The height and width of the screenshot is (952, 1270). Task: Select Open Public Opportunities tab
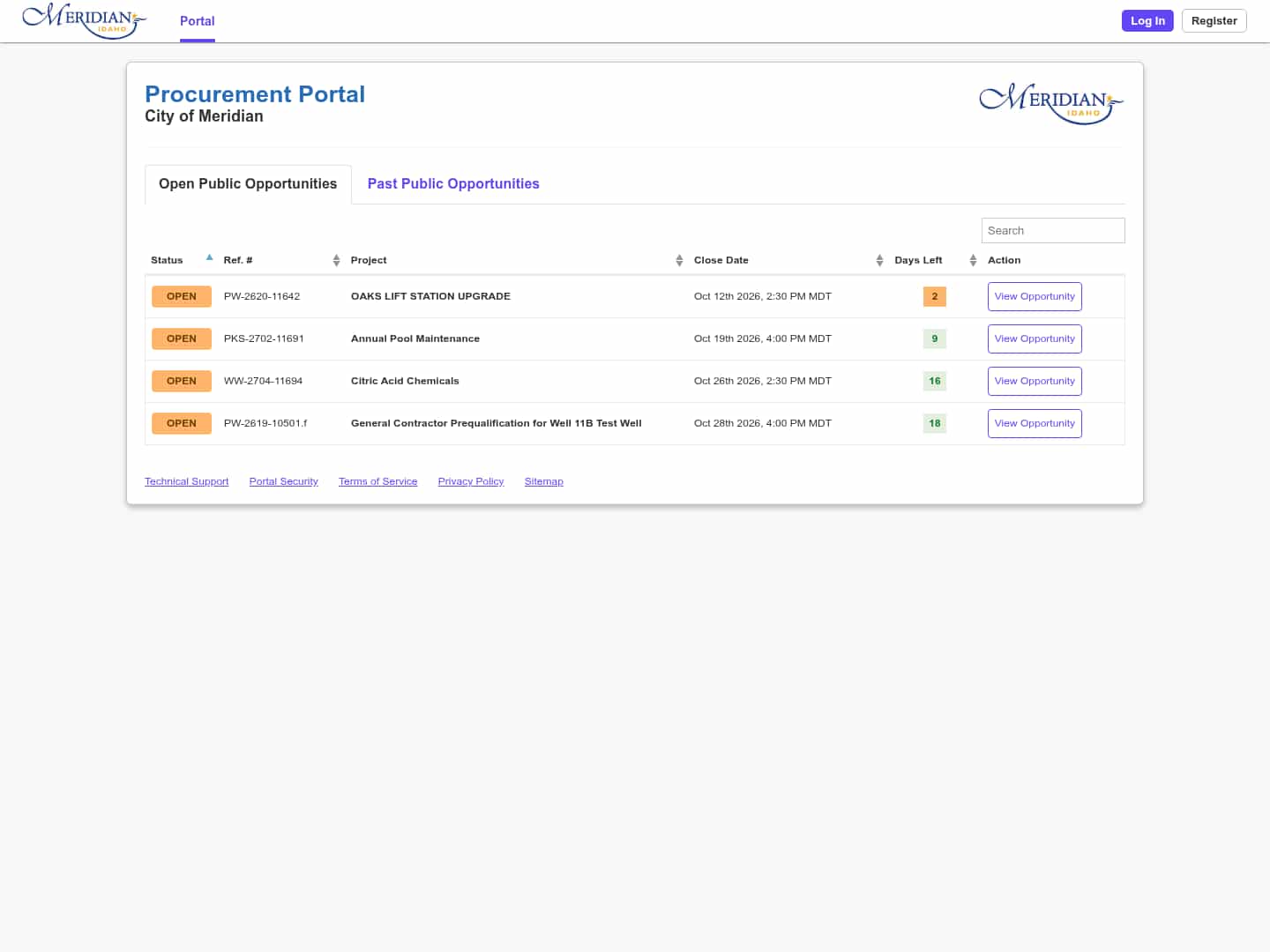248,184
